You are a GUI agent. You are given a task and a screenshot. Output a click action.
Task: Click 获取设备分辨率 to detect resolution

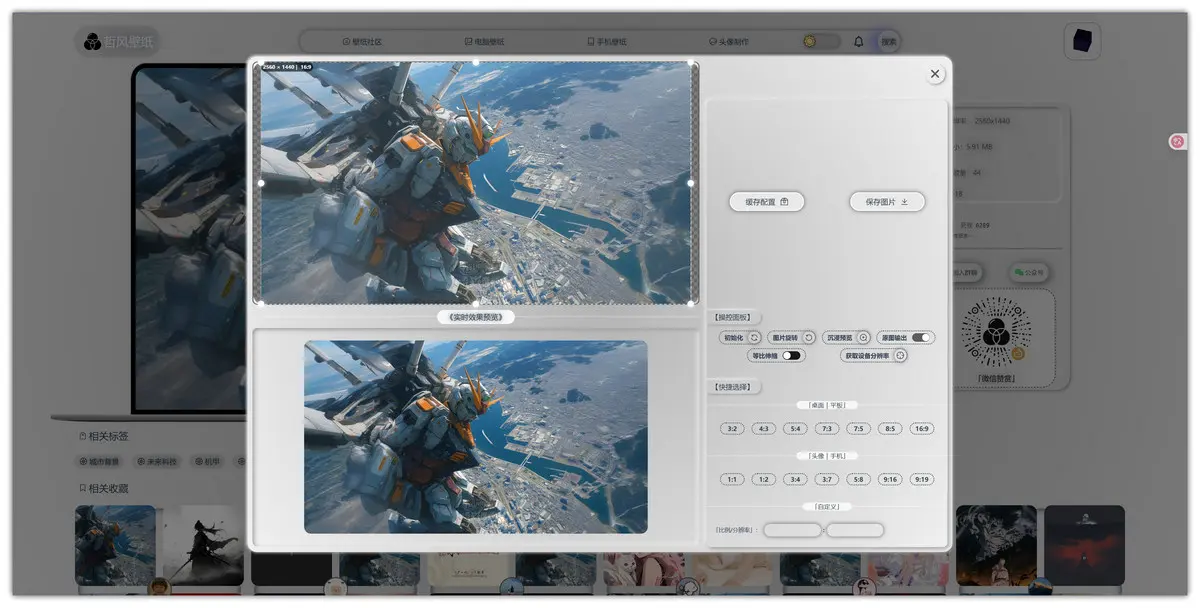(x=874, y=355)
